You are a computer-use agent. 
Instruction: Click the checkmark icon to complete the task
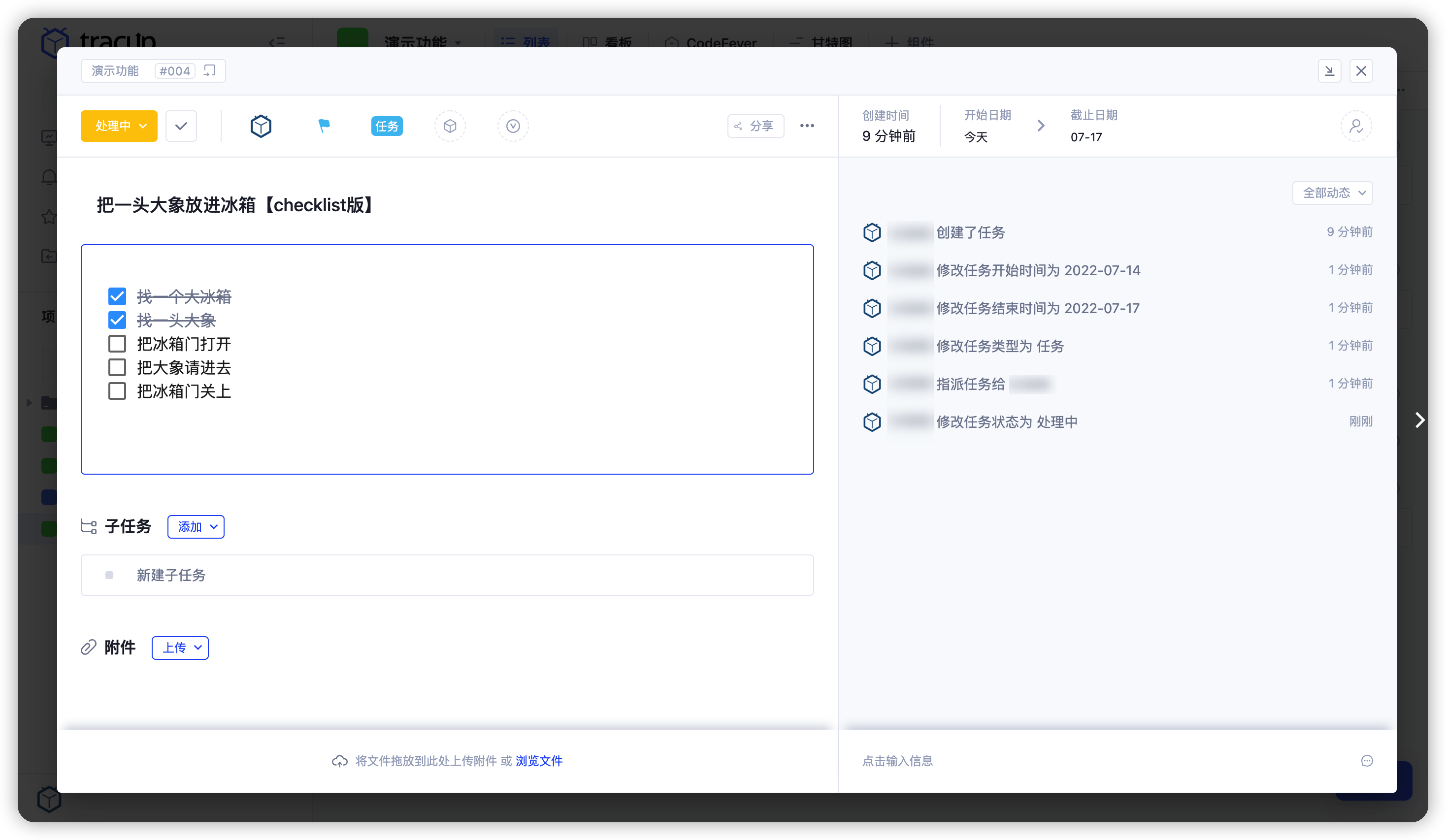click(181, 126)
